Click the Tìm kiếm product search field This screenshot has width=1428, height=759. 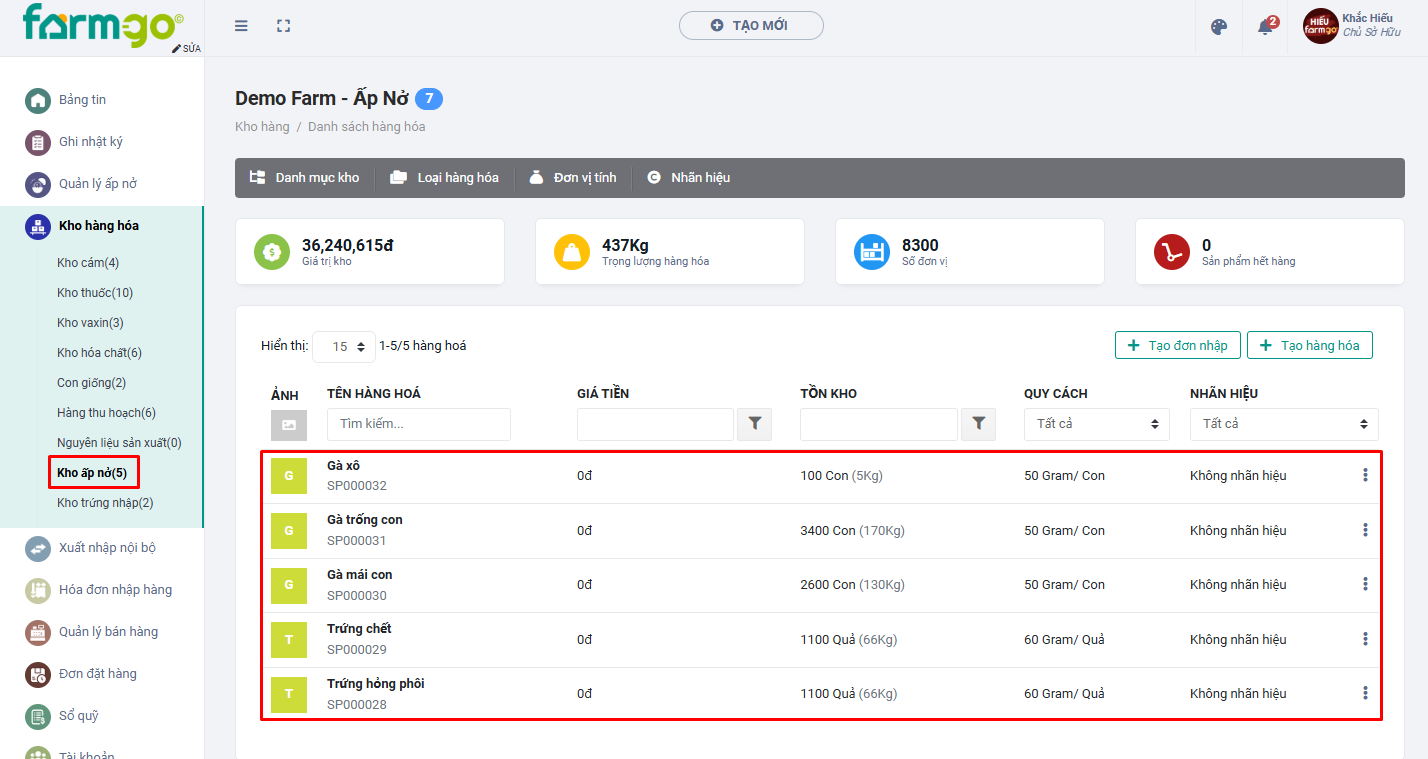click(418, 424)
